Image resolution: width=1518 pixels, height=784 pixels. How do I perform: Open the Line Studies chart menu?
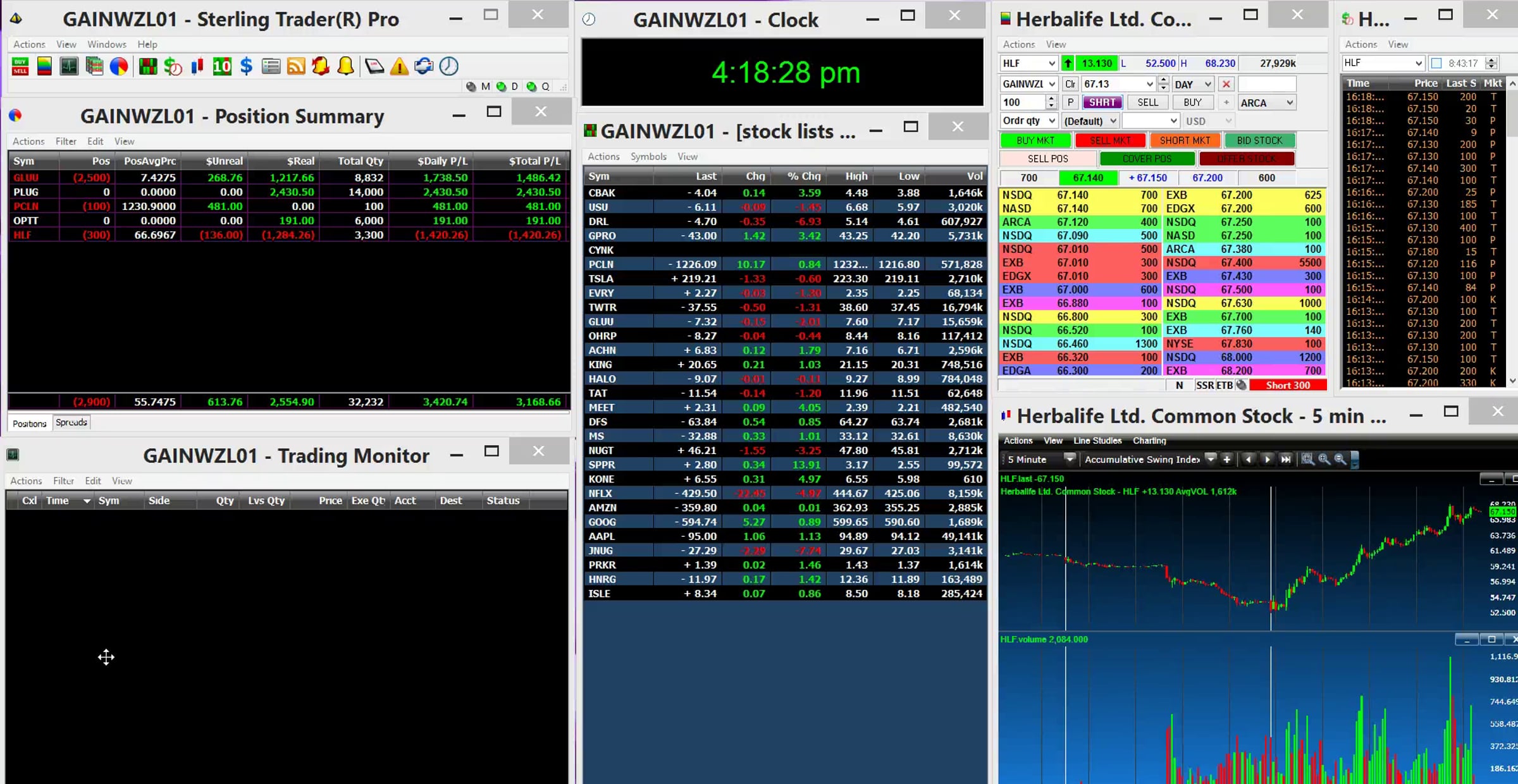pos(1097,441)
